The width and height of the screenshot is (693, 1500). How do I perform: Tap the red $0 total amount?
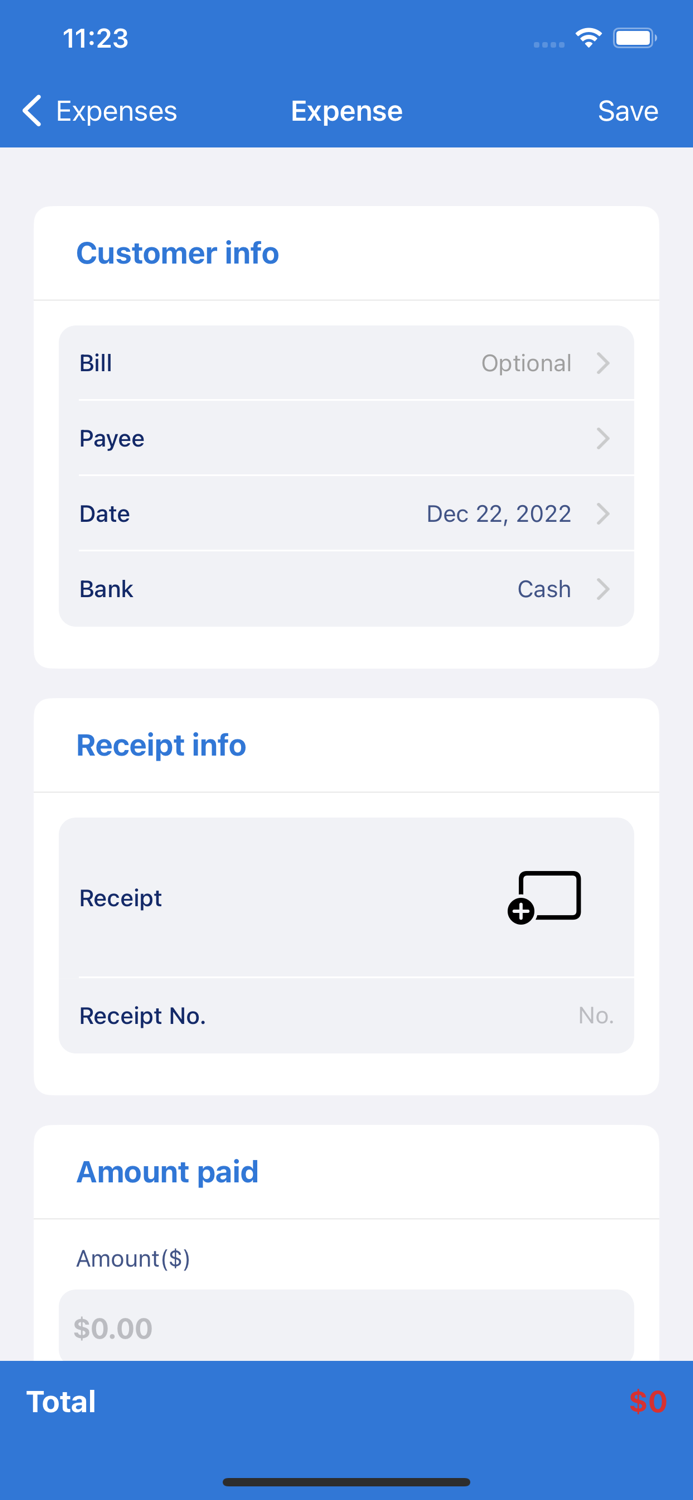click(647, 1402)
